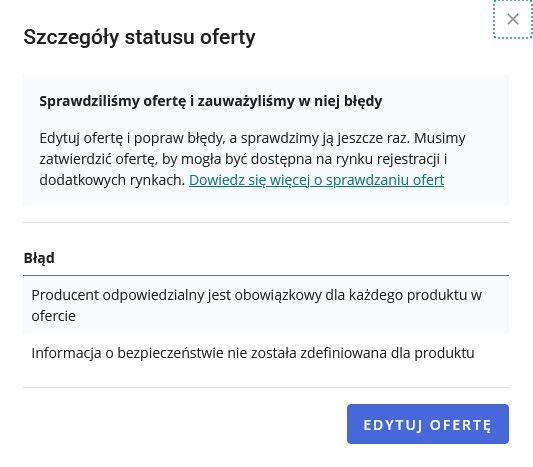
Task: Click the 'dodatkowych rynkach.' text before the link
Action: (x=112, y=180)
